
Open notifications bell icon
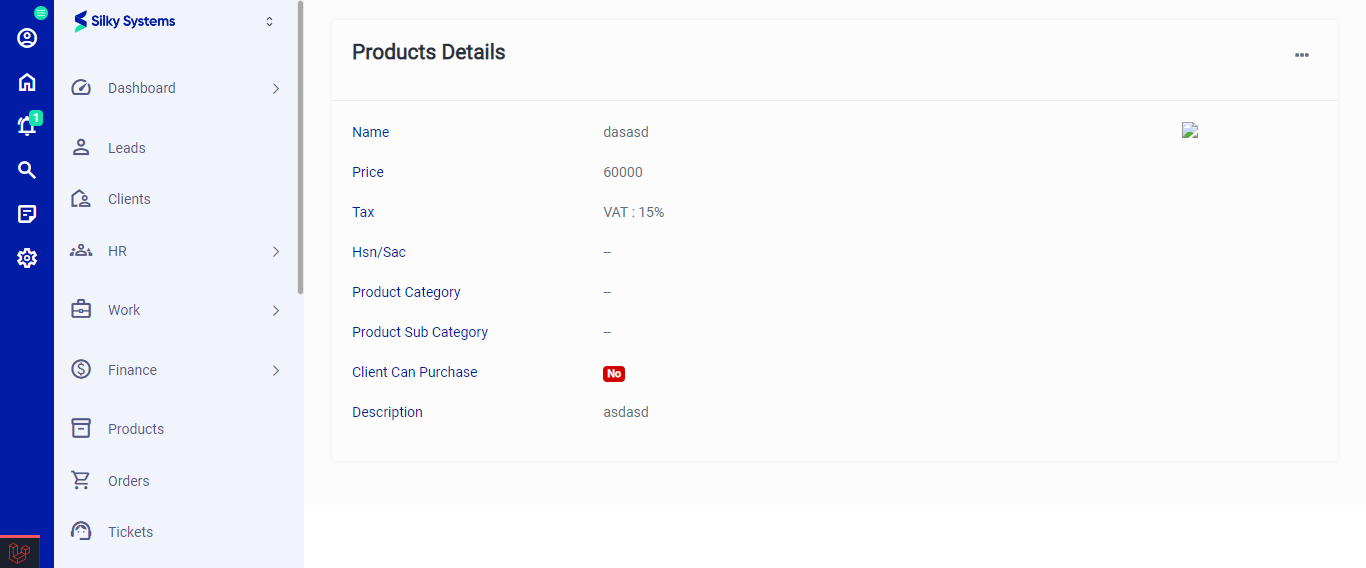click(x=27, y=126)
